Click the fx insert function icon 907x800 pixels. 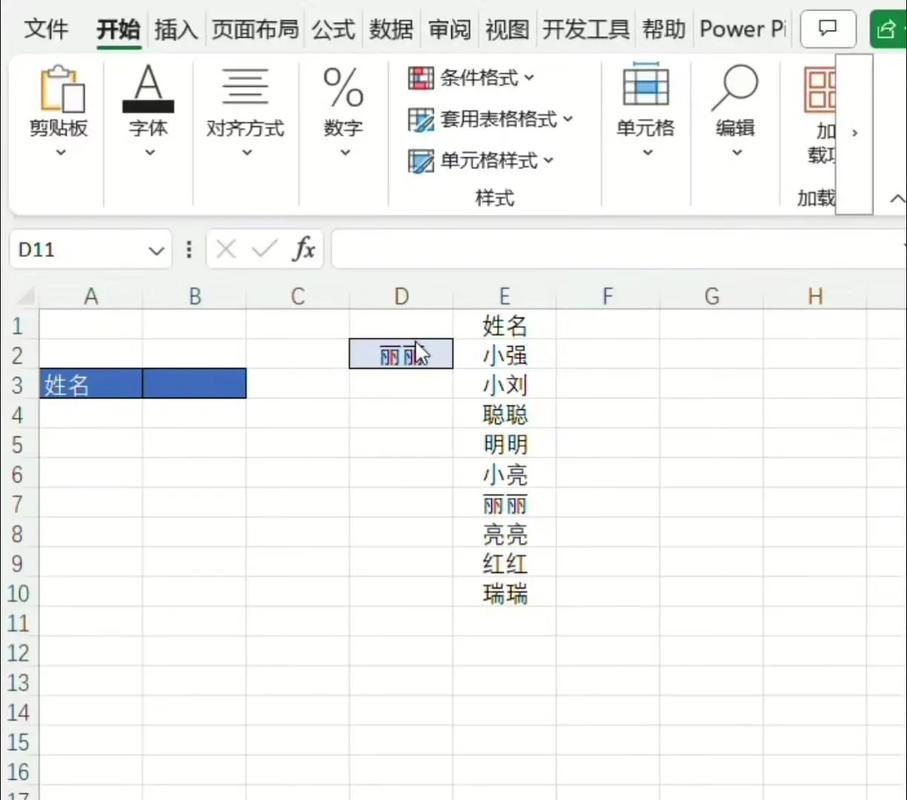pos(305,249)
